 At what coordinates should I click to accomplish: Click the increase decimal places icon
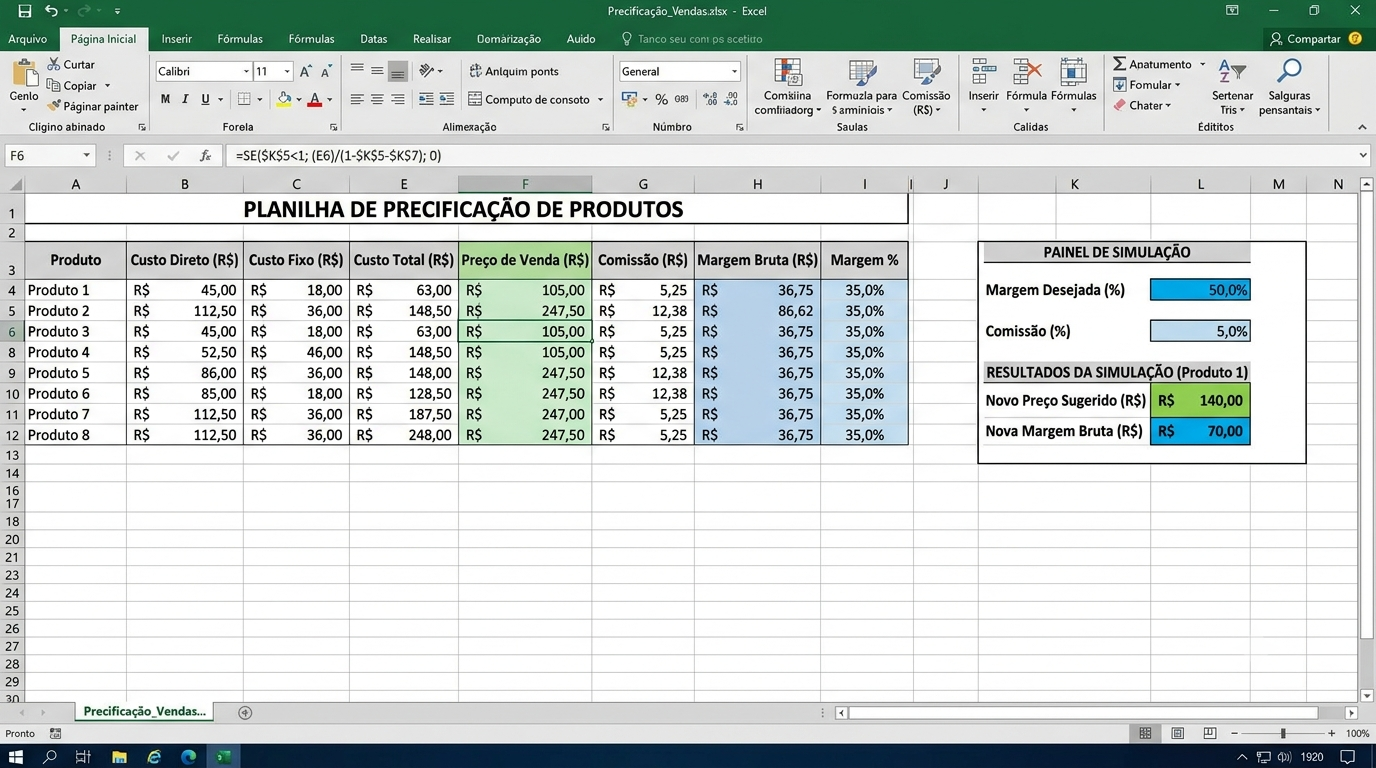coord(710,99)
